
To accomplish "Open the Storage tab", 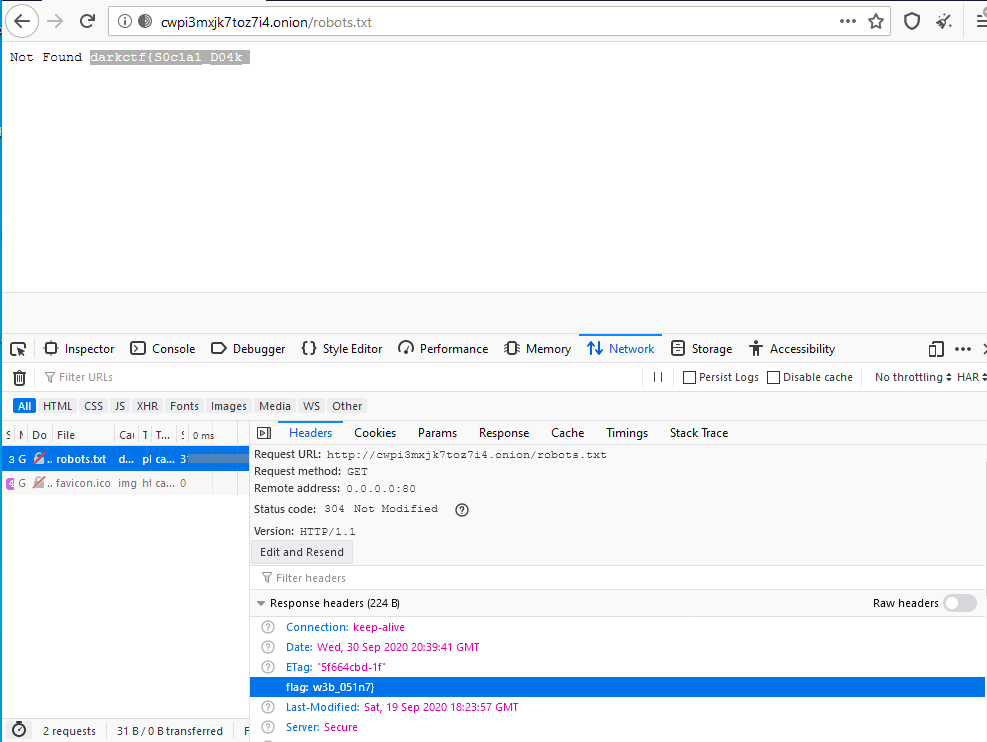I will coord(702,349).
